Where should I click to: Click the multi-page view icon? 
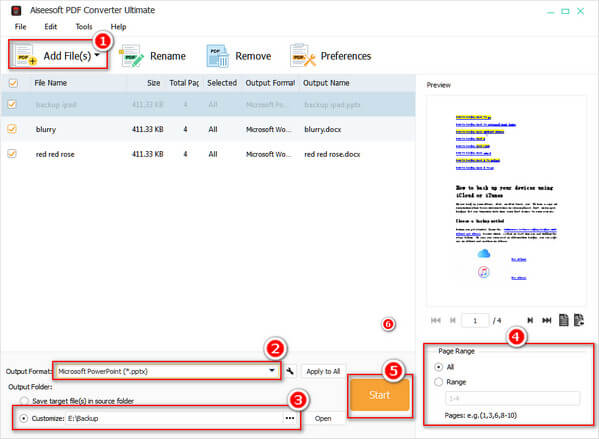click(x=579, y=320)
